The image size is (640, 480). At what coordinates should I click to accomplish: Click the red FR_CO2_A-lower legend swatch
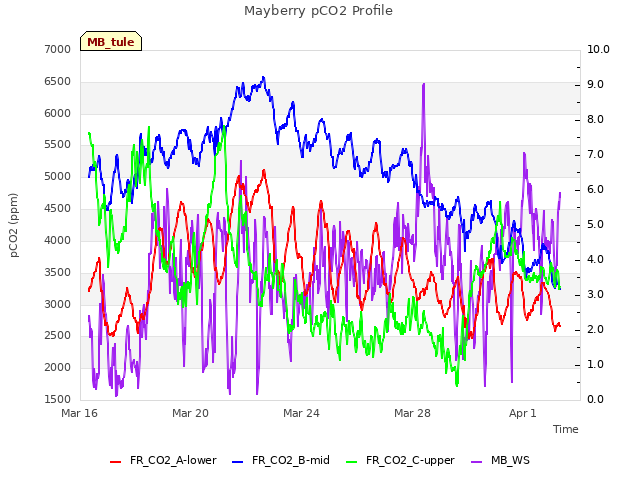[x=116, y=462]
